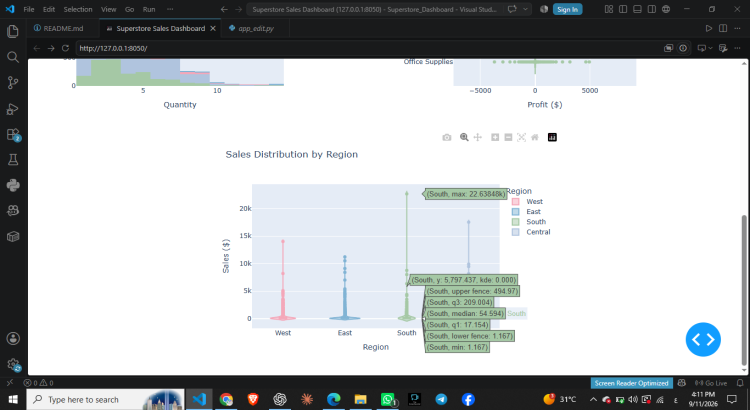
Task: Open Windows Start menu
Action: point(13,399)
